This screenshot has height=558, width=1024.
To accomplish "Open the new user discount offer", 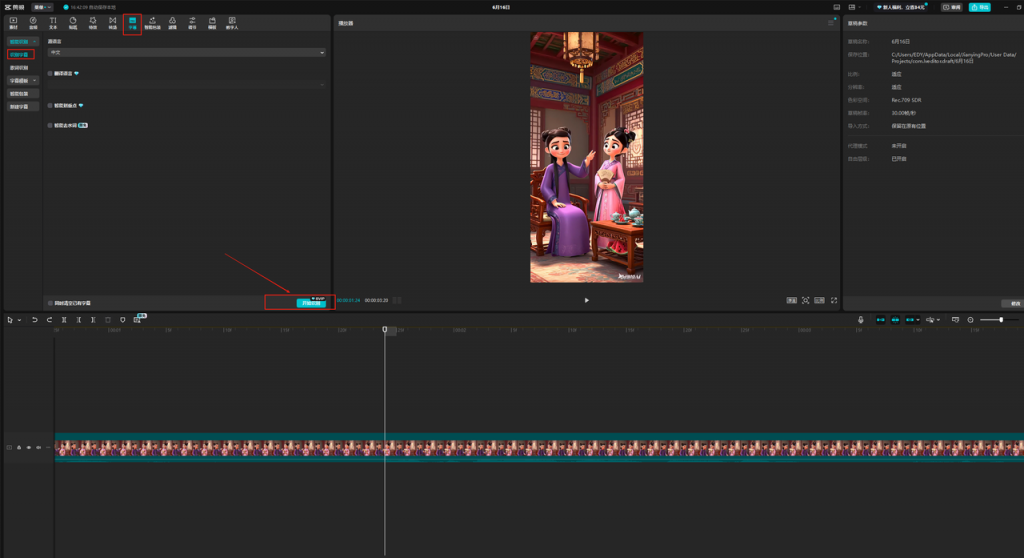I will click(901, 7).
